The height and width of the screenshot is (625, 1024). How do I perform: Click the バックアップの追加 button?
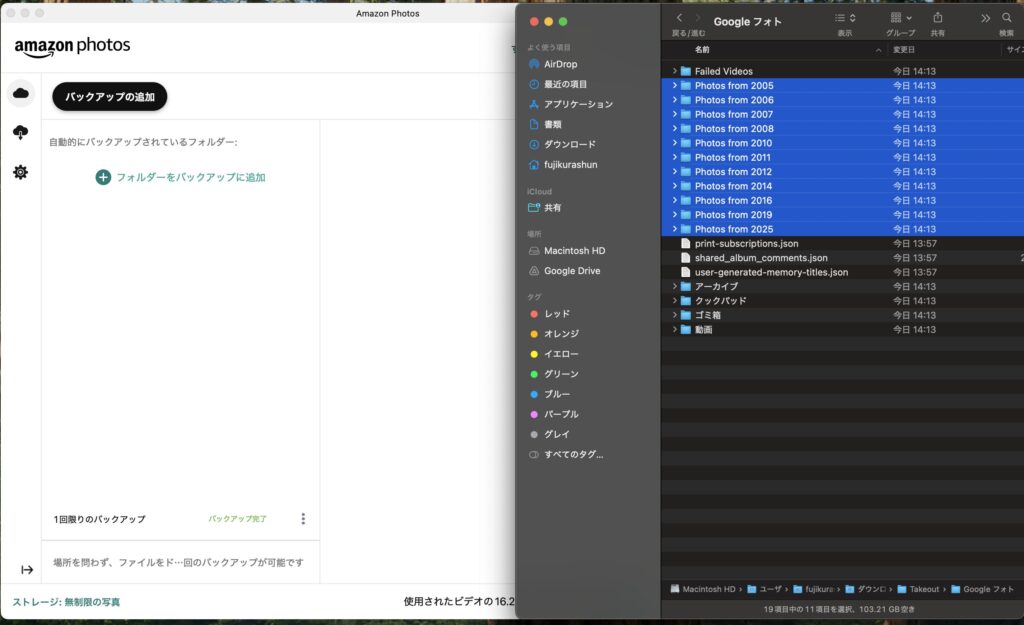click(110, 97)
